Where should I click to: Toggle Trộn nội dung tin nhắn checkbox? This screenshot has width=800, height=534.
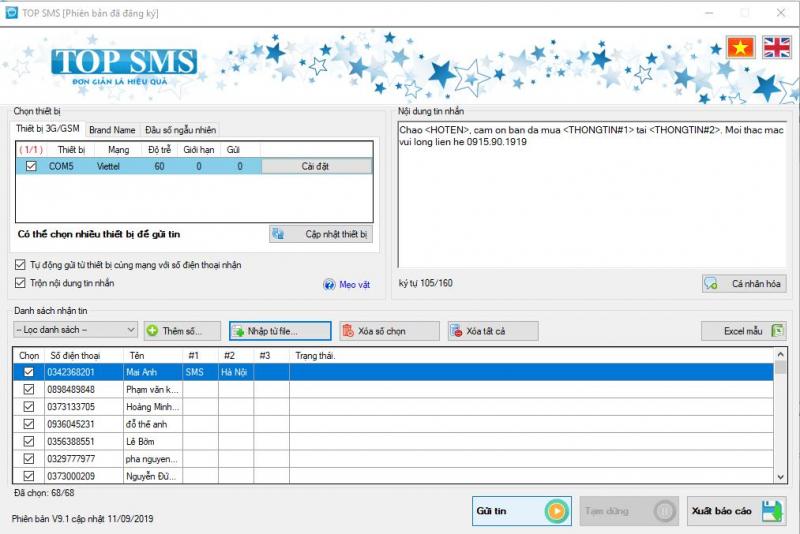click(x=21, y=283)
